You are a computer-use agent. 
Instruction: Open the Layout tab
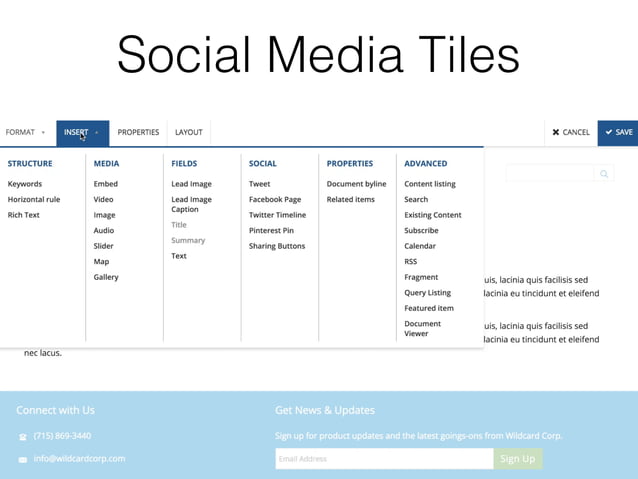tap(189, 132)
